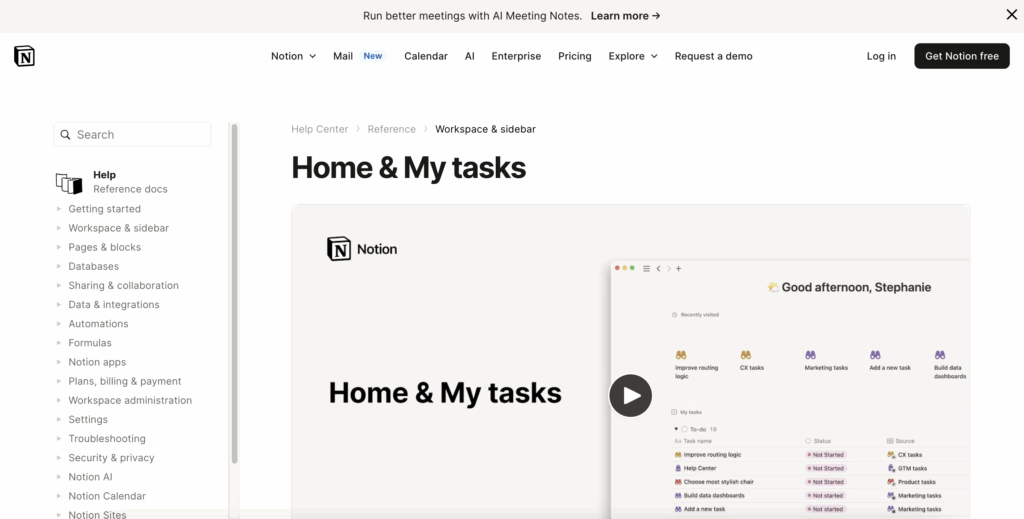Play the Home & My tasks video

point(630,396)
